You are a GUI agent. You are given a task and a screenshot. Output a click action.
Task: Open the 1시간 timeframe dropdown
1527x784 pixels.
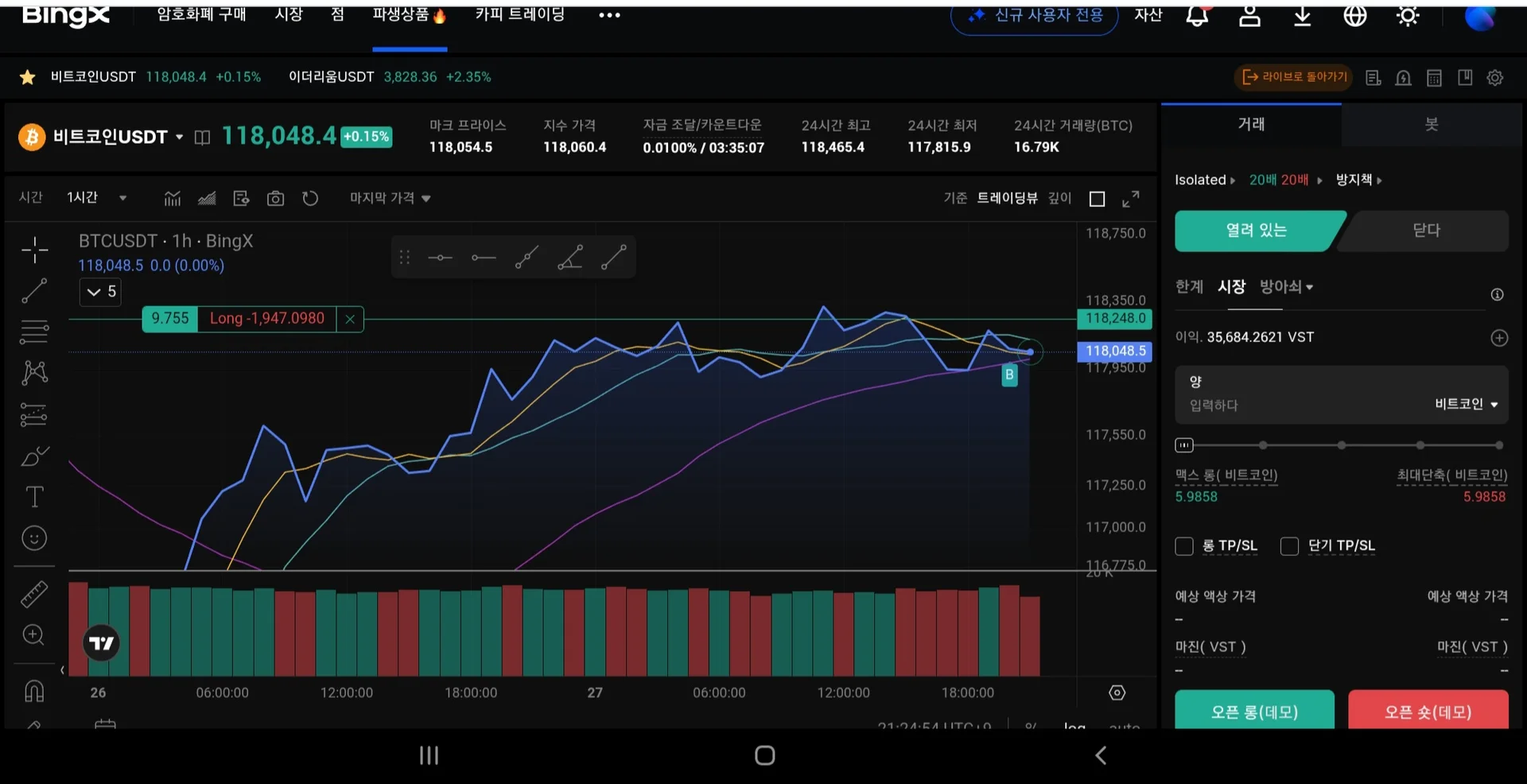[x=96, y=198]
